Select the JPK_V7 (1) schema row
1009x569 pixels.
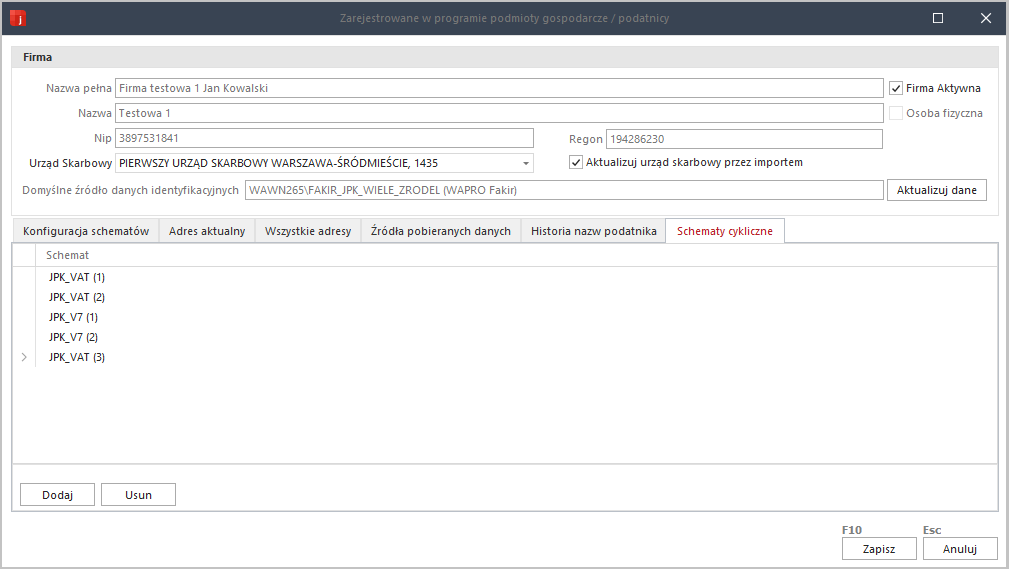[x=73, y=317]
